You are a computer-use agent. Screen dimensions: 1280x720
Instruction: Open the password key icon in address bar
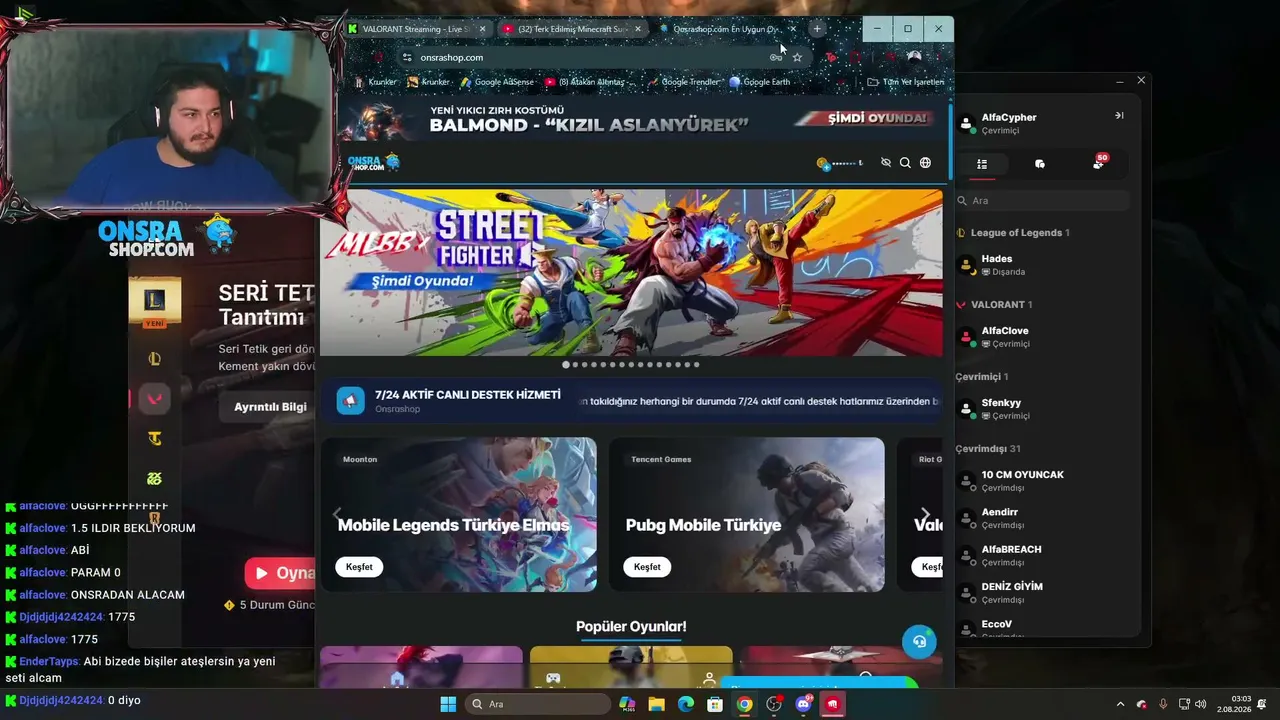[776, 57]
